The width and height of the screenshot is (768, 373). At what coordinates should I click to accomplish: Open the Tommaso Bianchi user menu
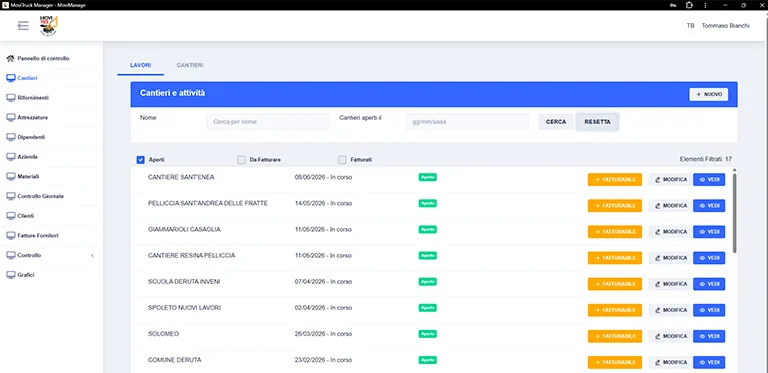(725, 25)
